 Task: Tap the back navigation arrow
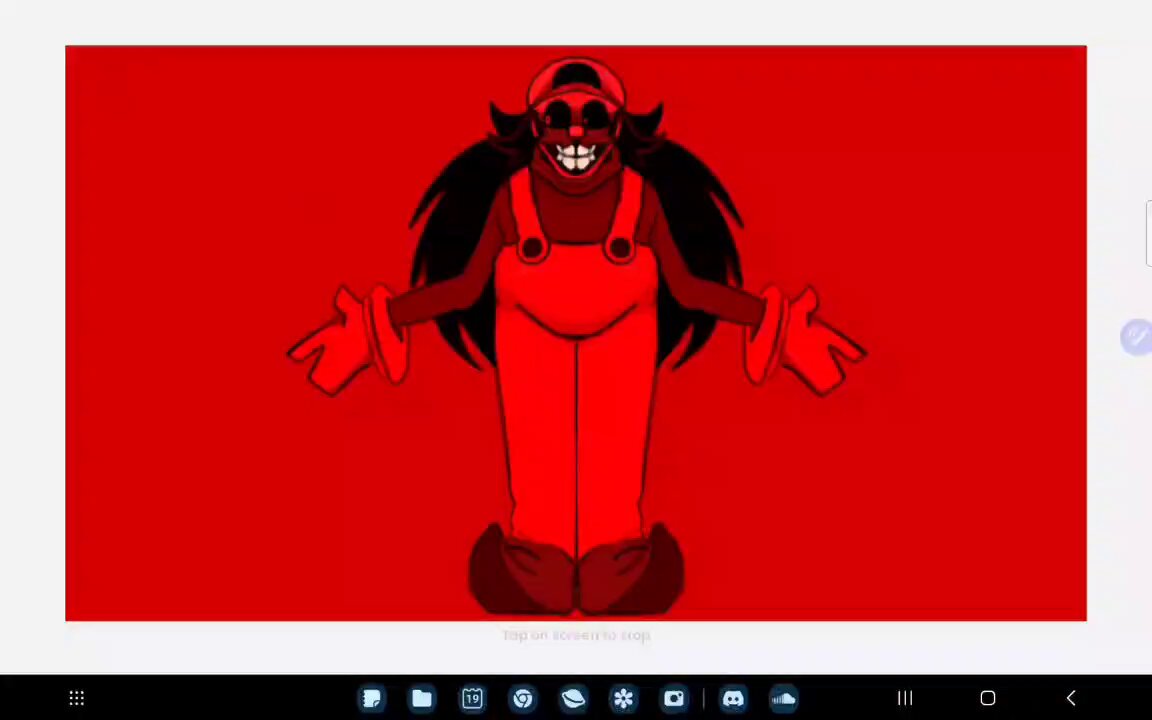point(1070,698)
